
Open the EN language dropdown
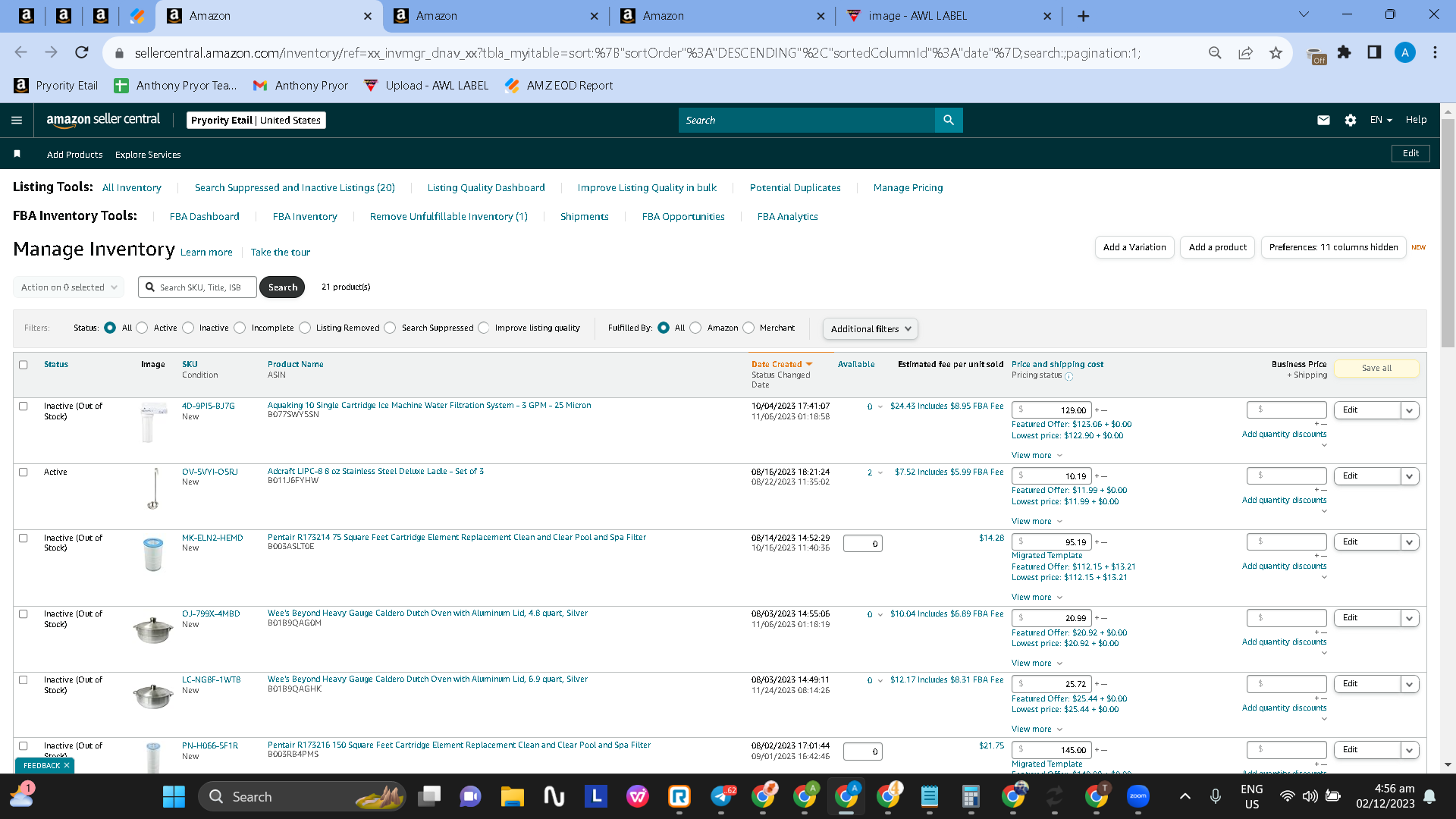coord(1381,120)
